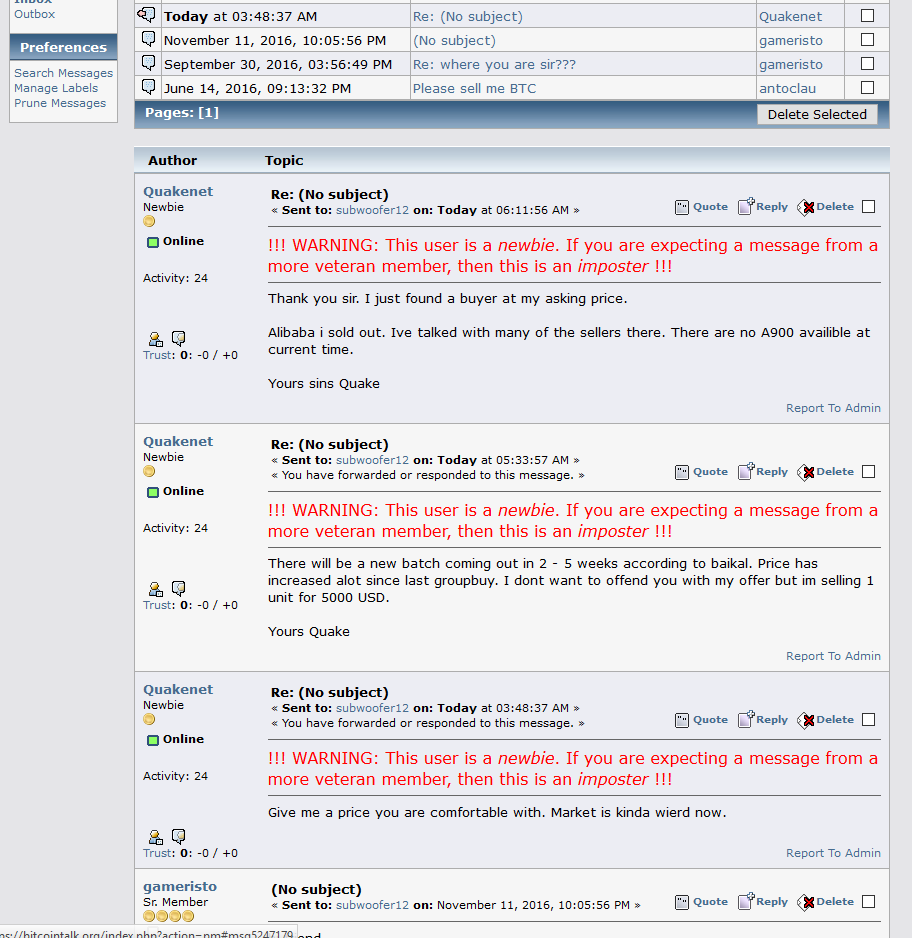Click Delete red-X icon on 03:48:37 AM message
The image size is (912, 938).
click(x=806, y=720)
